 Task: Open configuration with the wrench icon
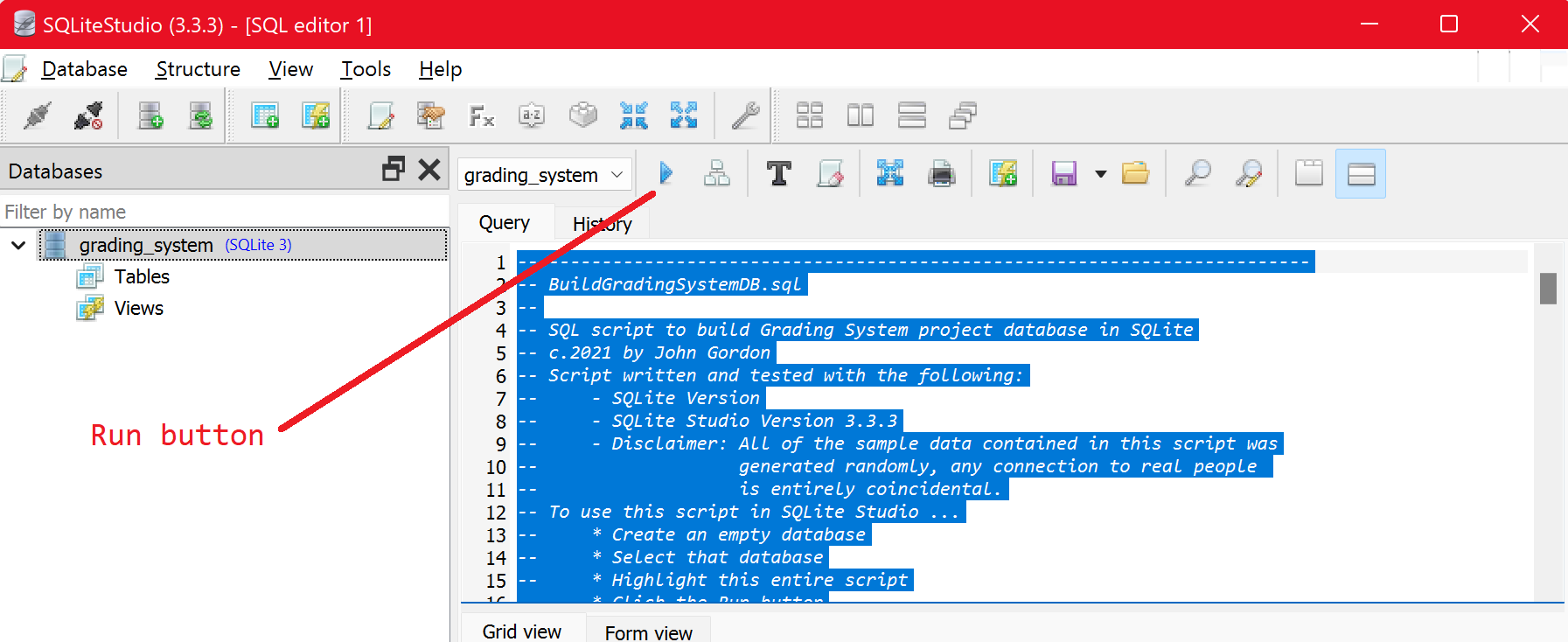tap(745, 115)
